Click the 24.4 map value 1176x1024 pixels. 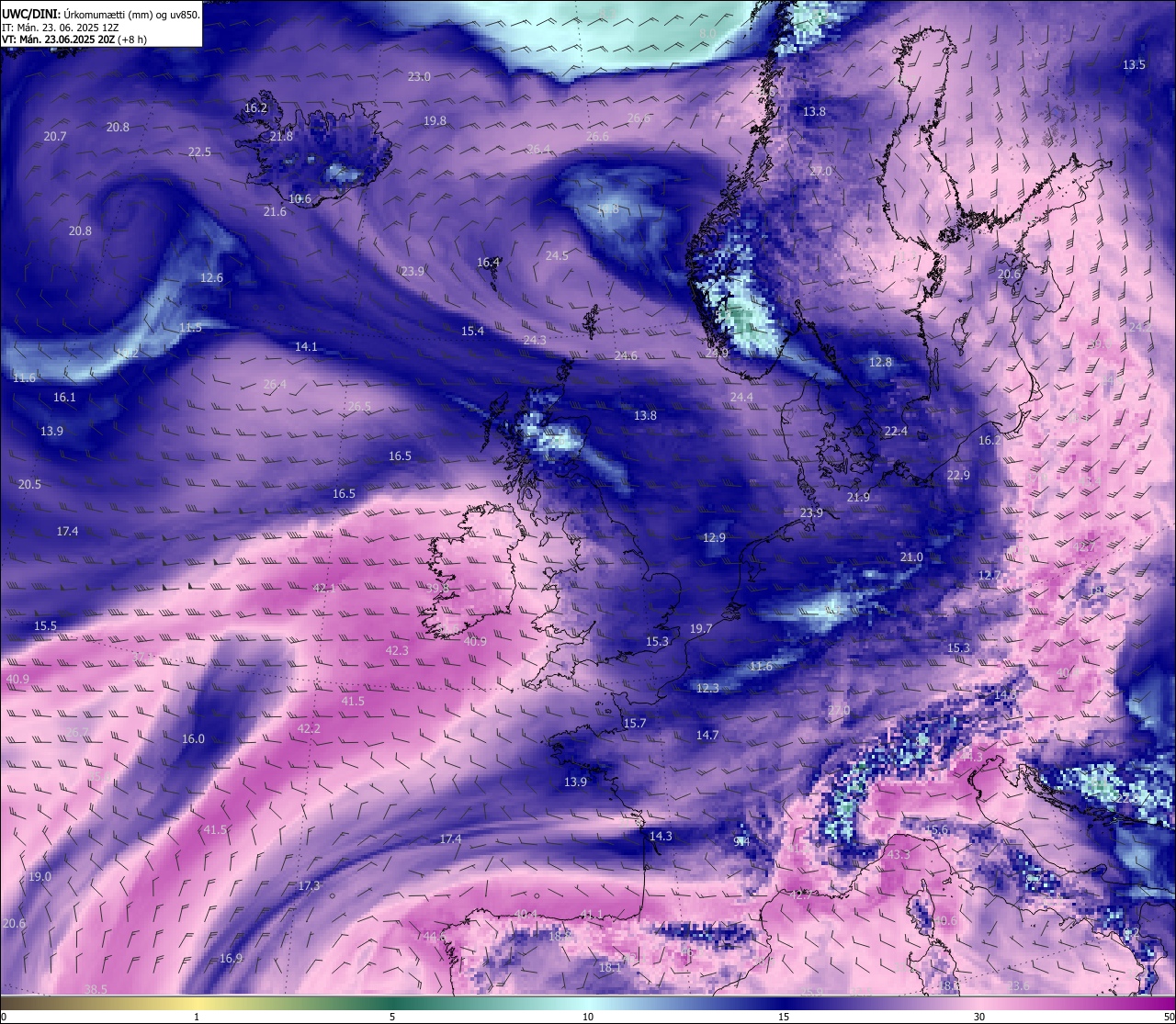tap(741, 397)
